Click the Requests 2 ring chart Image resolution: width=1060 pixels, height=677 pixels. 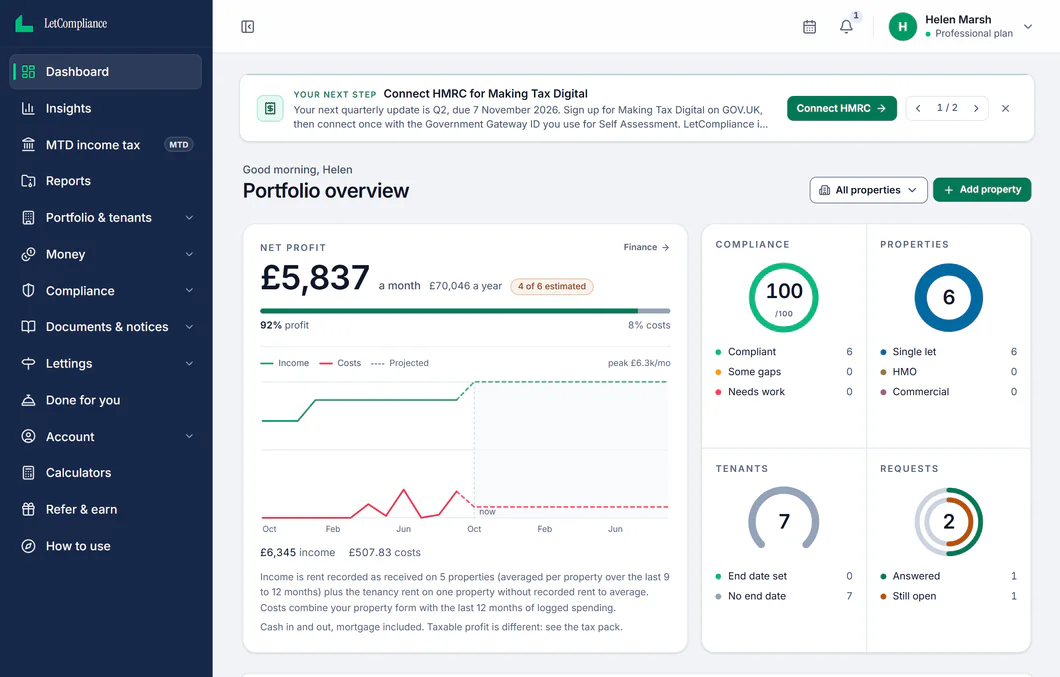click(948, 521)
